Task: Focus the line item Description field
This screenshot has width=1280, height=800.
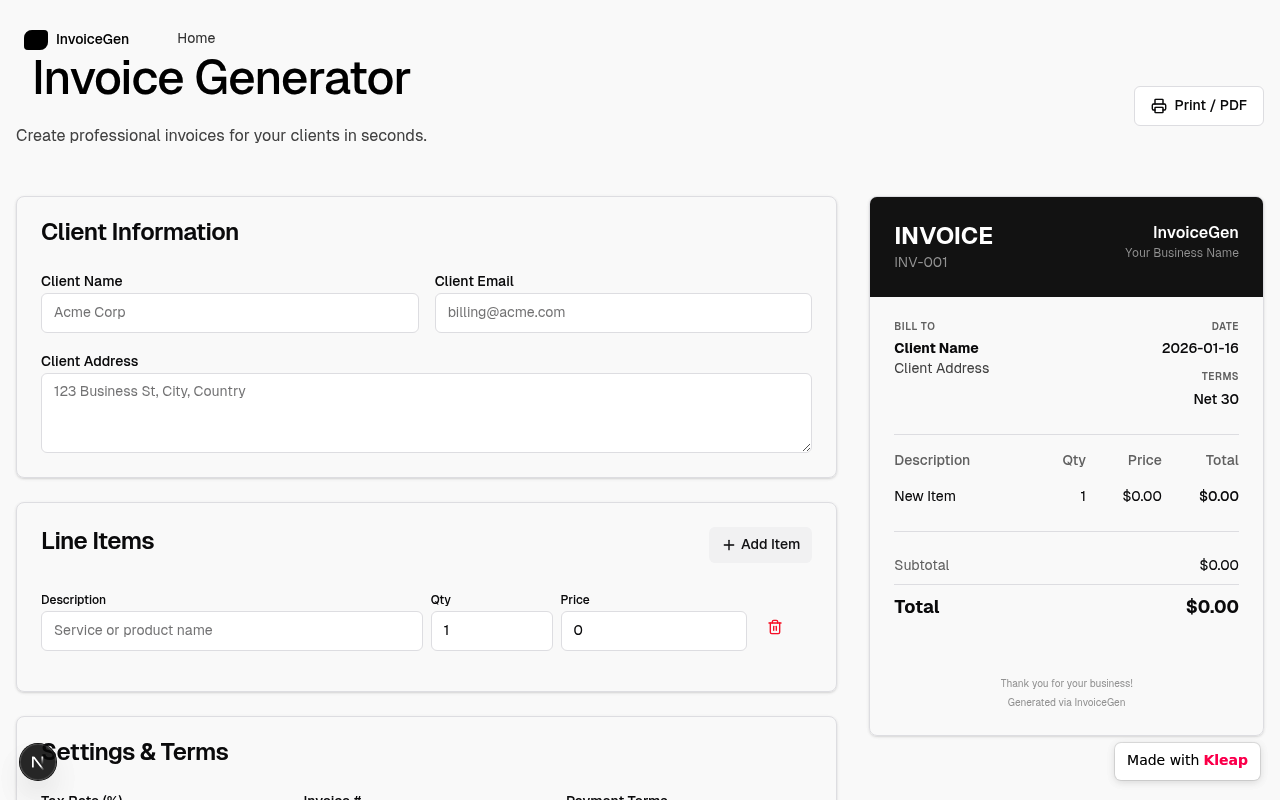Action: click(231, 631)
